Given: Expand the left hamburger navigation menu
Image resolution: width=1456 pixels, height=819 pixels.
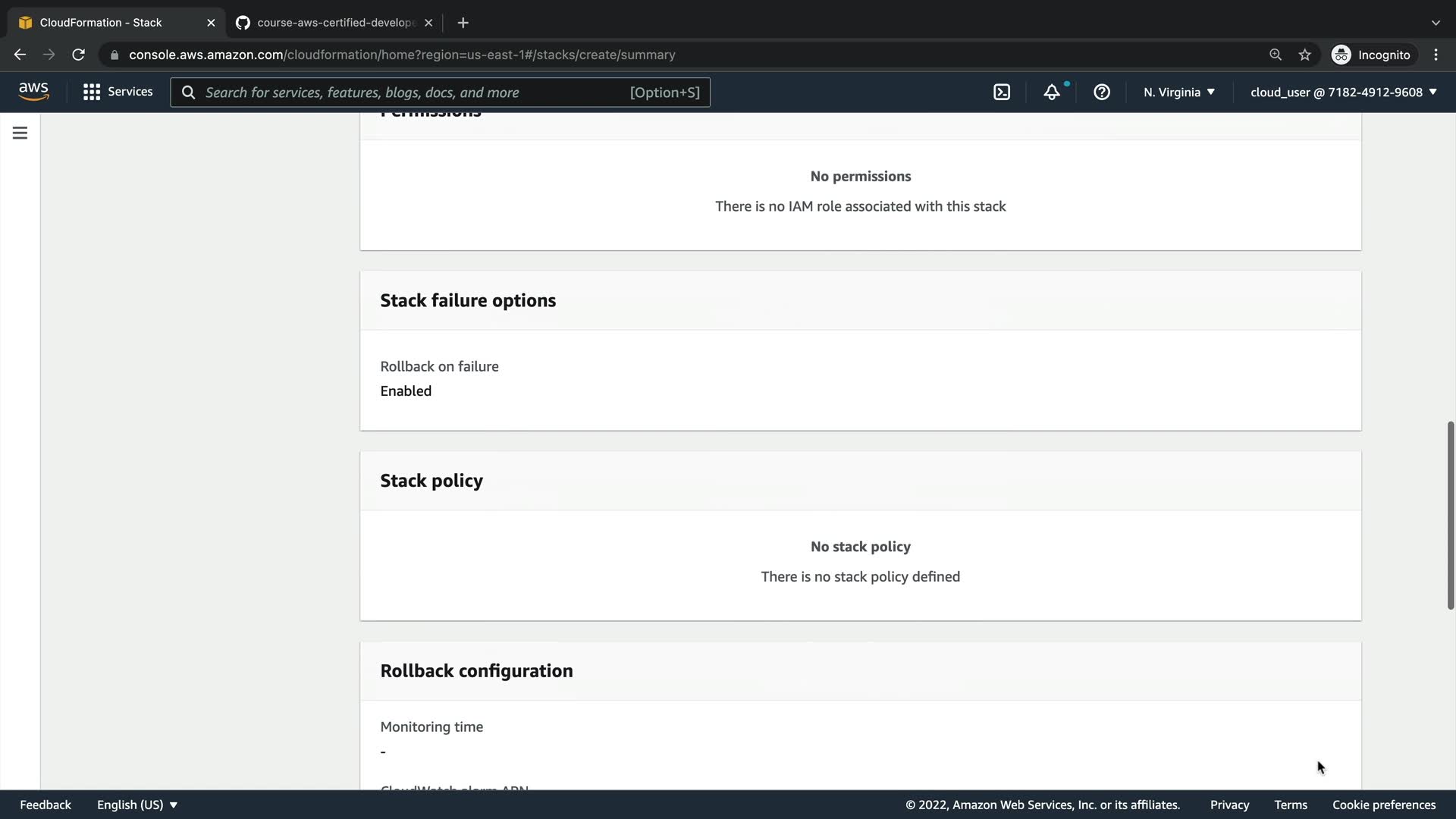Looking at the screenshot, I should click(x=20, y=133).
